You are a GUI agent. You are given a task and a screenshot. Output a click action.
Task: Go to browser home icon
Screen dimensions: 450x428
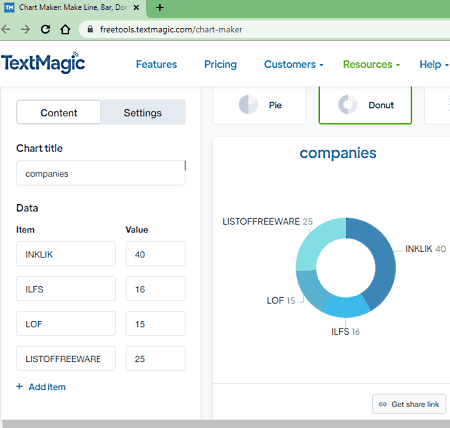point(65,30)
